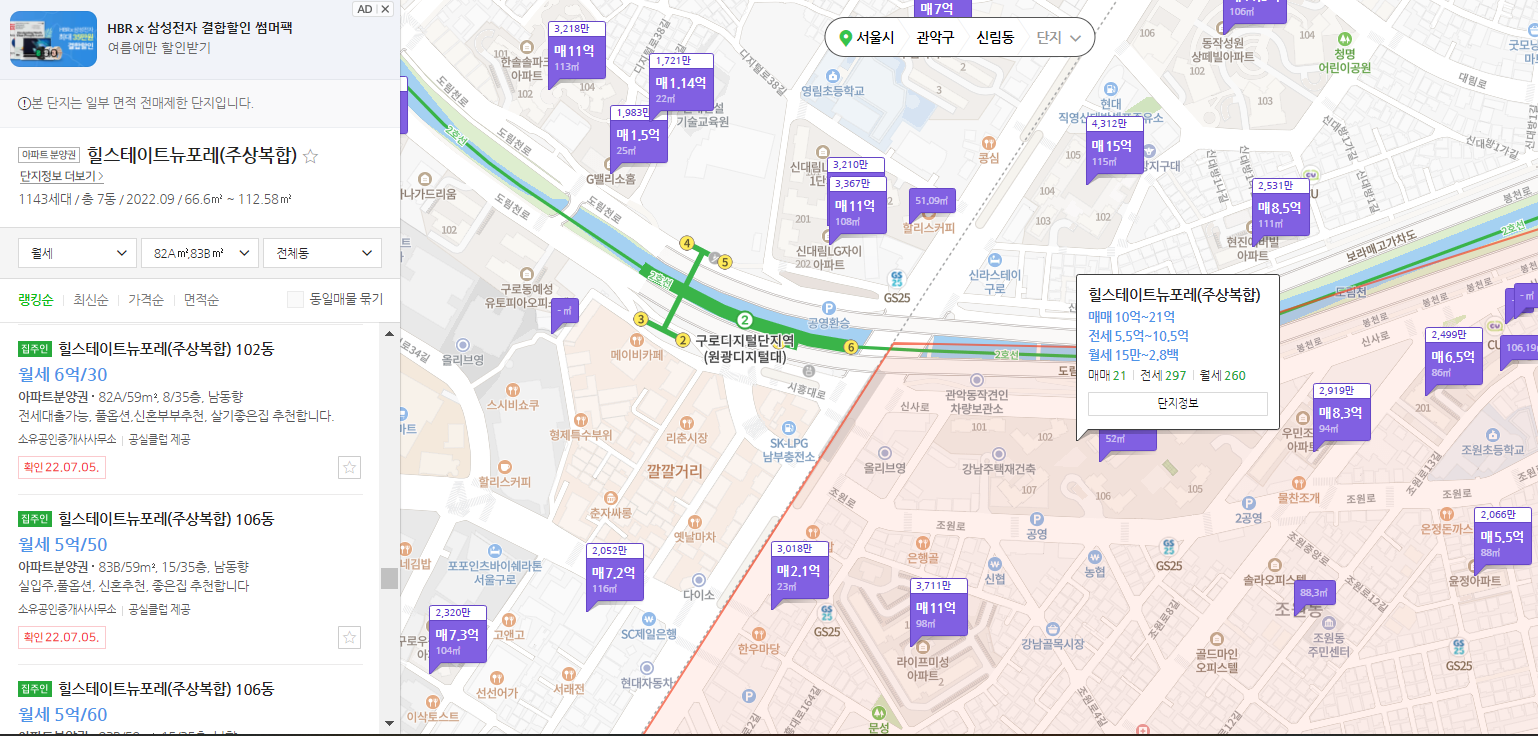Viewport: 1538px width, 736px height.
Task: Sort listings by 최신순
Action: tap(91, 299)
